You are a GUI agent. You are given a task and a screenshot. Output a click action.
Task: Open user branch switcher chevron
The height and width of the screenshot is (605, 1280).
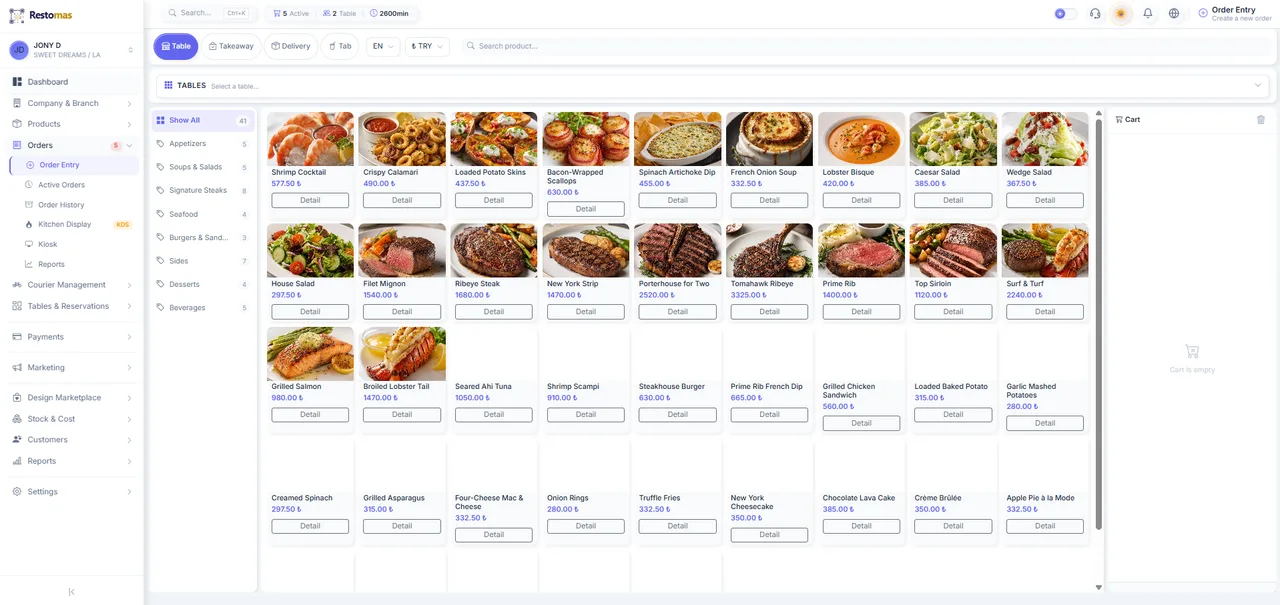pyautogui.click(x=130, y=50)
